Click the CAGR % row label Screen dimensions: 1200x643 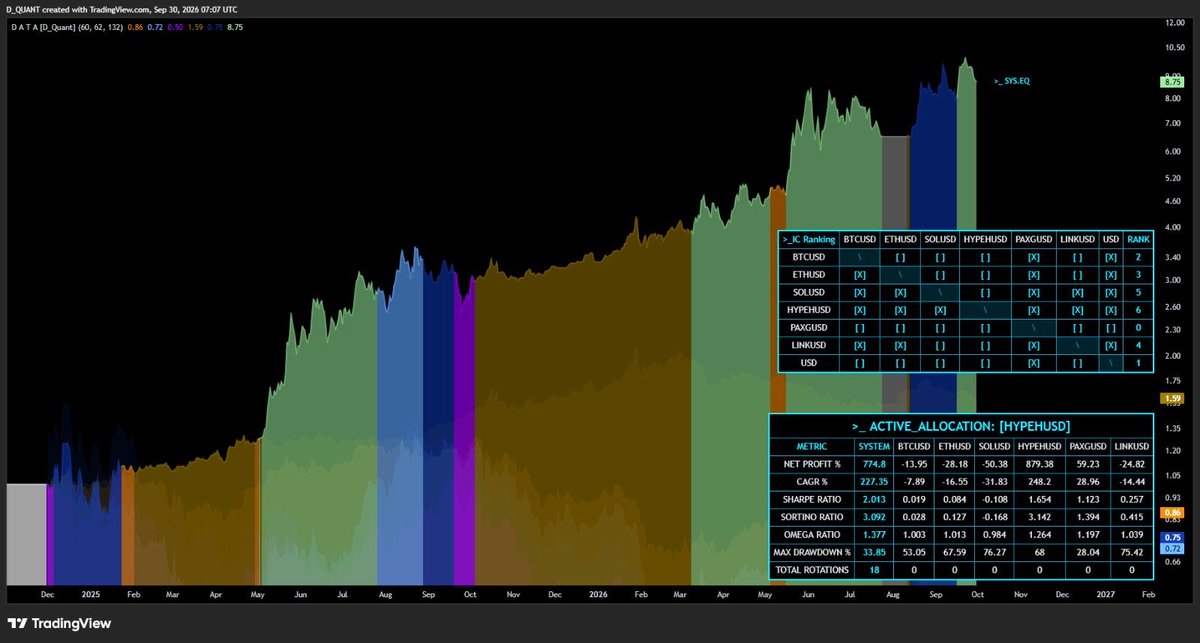pos(811,481)
